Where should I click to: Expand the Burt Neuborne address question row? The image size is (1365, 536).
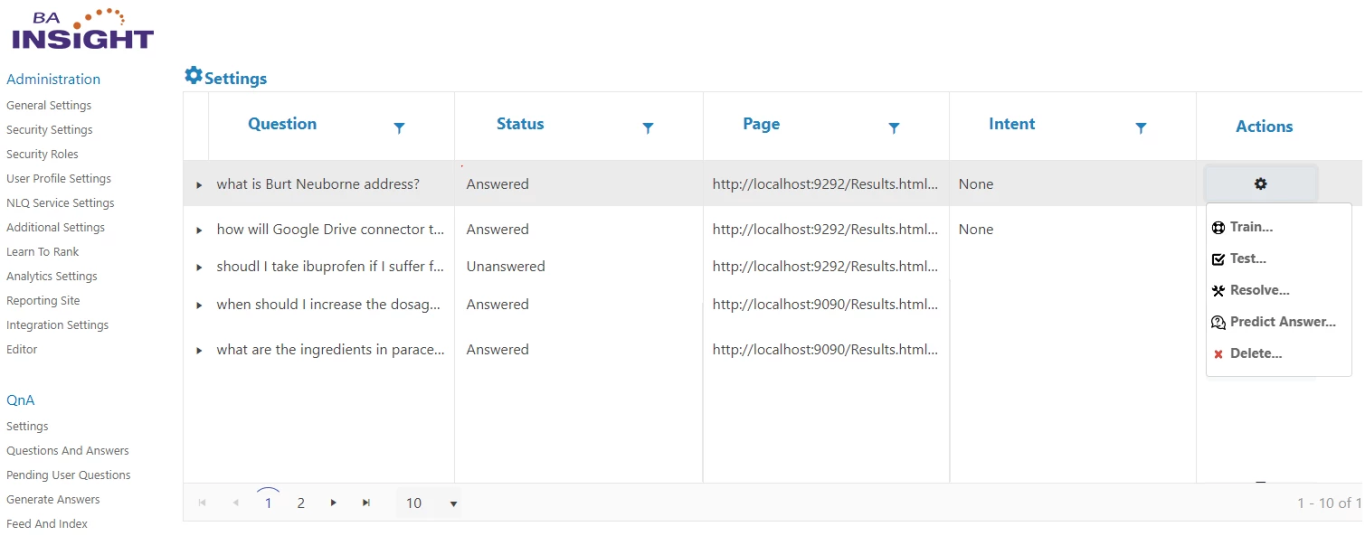pyautogui.click(x=199, y=185)
